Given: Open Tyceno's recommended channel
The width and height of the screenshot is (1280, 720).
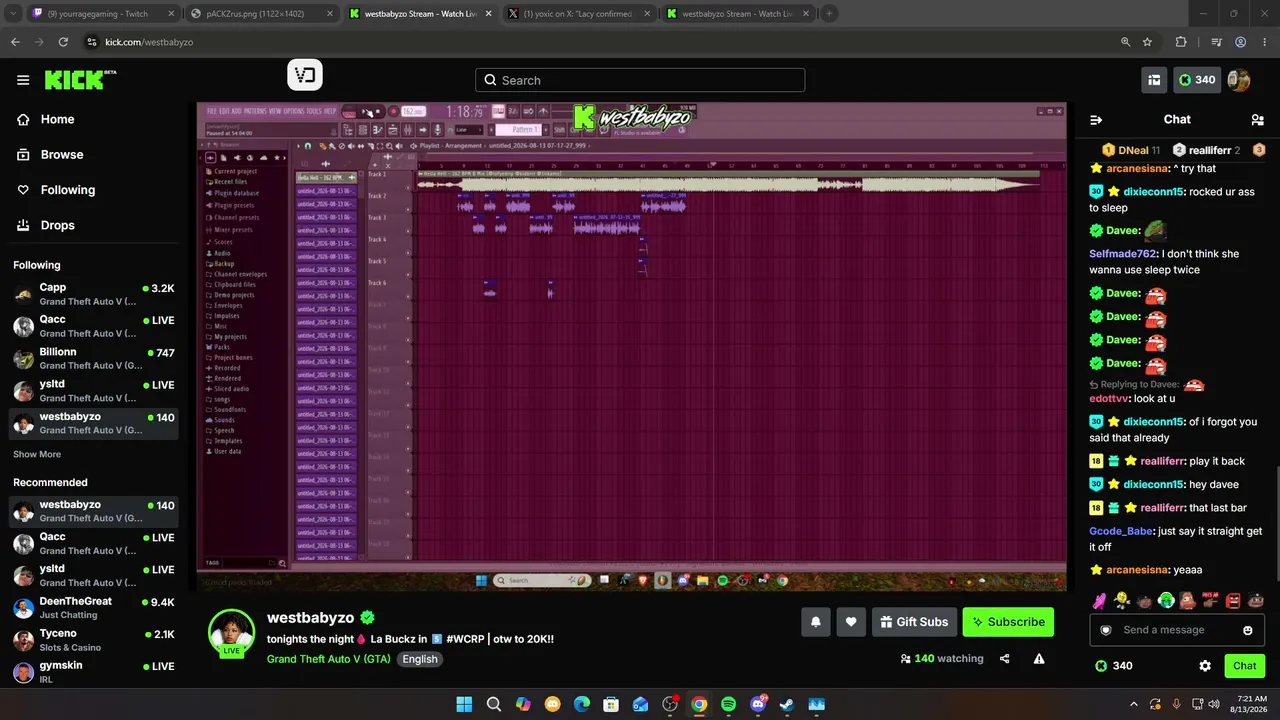Looking at the screenshot, I should [x=94, y=640].
